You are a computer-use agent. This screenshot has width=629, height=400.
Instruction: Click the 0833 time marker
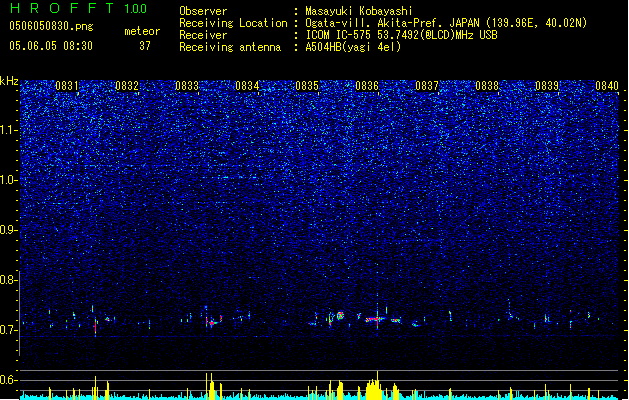[187, 86]
